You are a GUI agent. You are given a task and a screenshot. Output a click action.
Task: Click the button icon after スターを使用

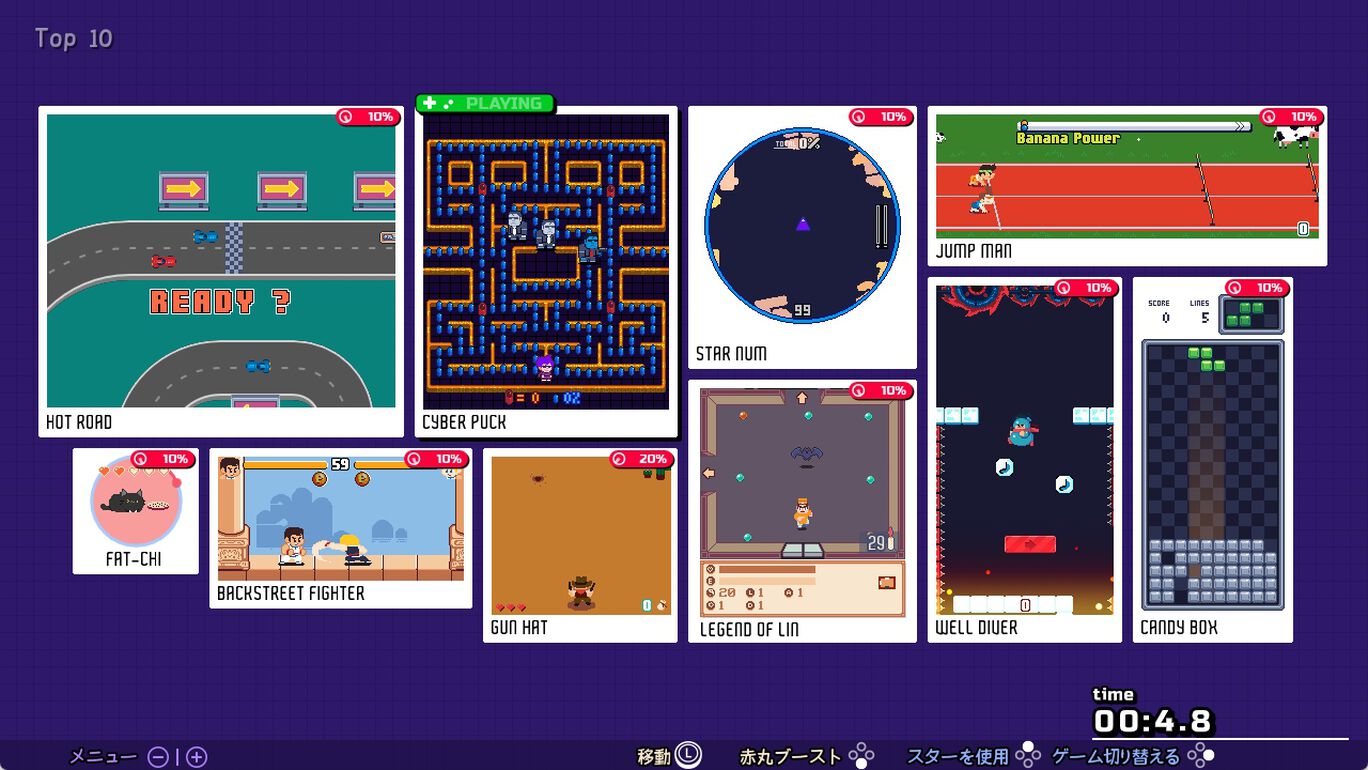[x=1028, y=756]
